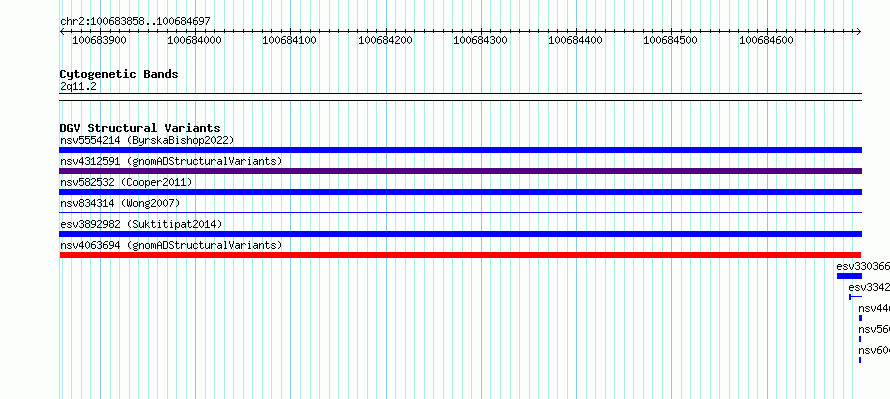
Task: Click ruler position 100683900
Action: 99,40
